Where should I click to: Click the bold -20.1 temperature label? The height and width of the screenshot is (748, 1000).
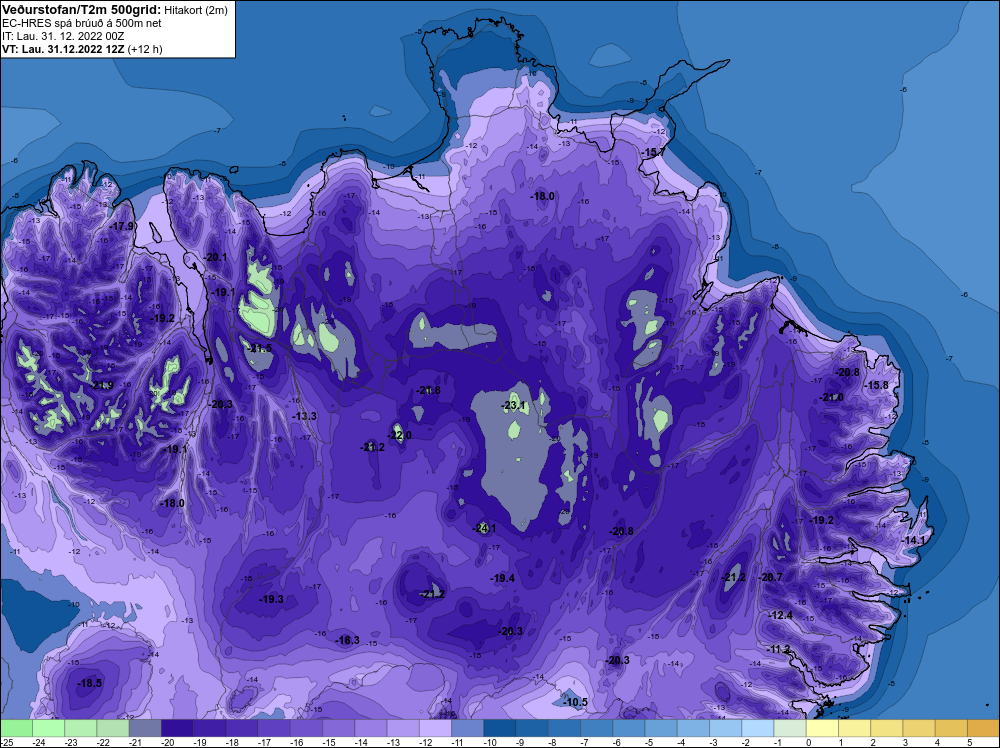(215, 258)
